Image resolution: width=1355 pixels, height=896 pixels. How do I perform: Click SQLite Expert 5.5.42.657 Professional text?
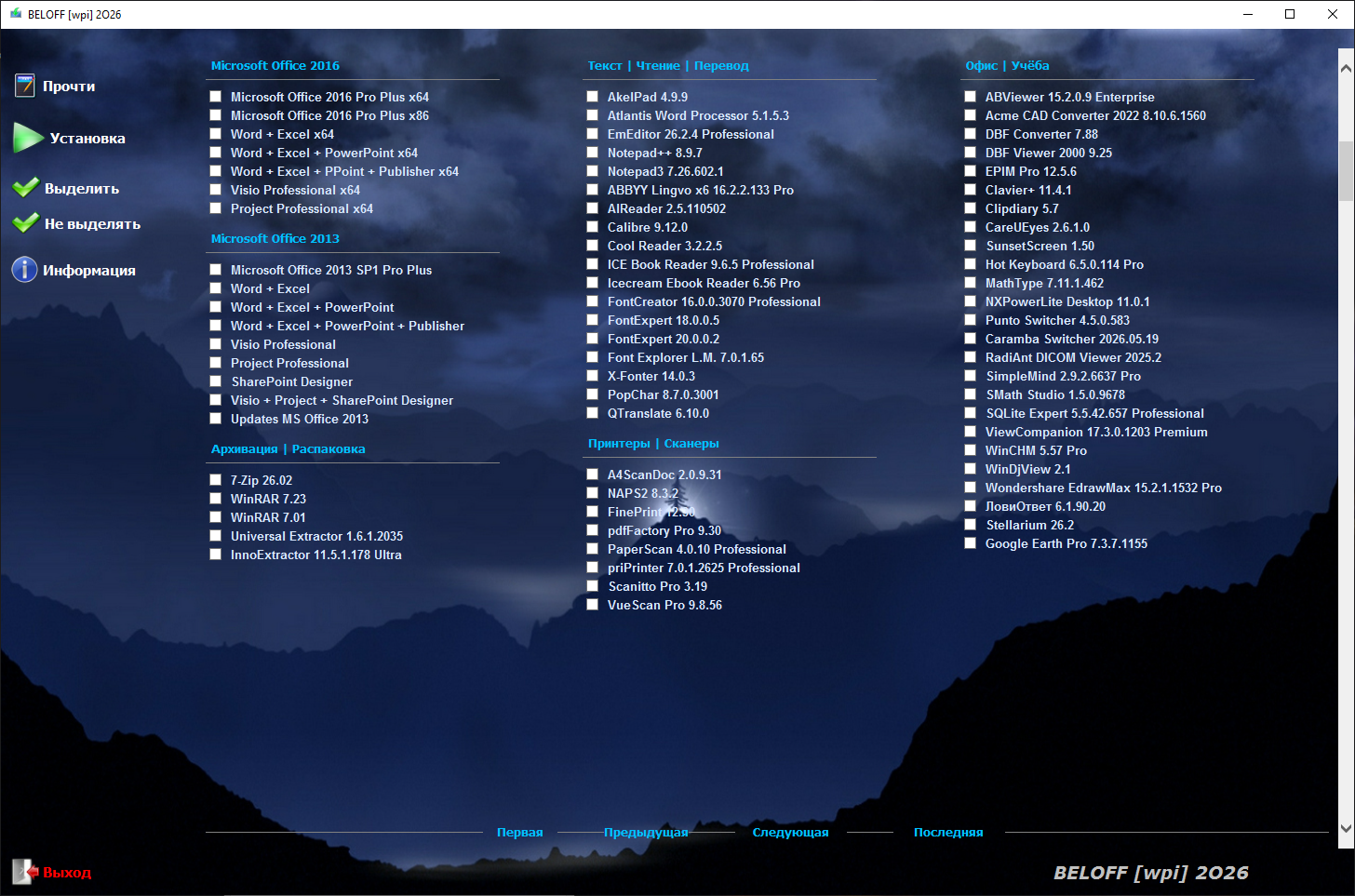(x=1094, y=413)
